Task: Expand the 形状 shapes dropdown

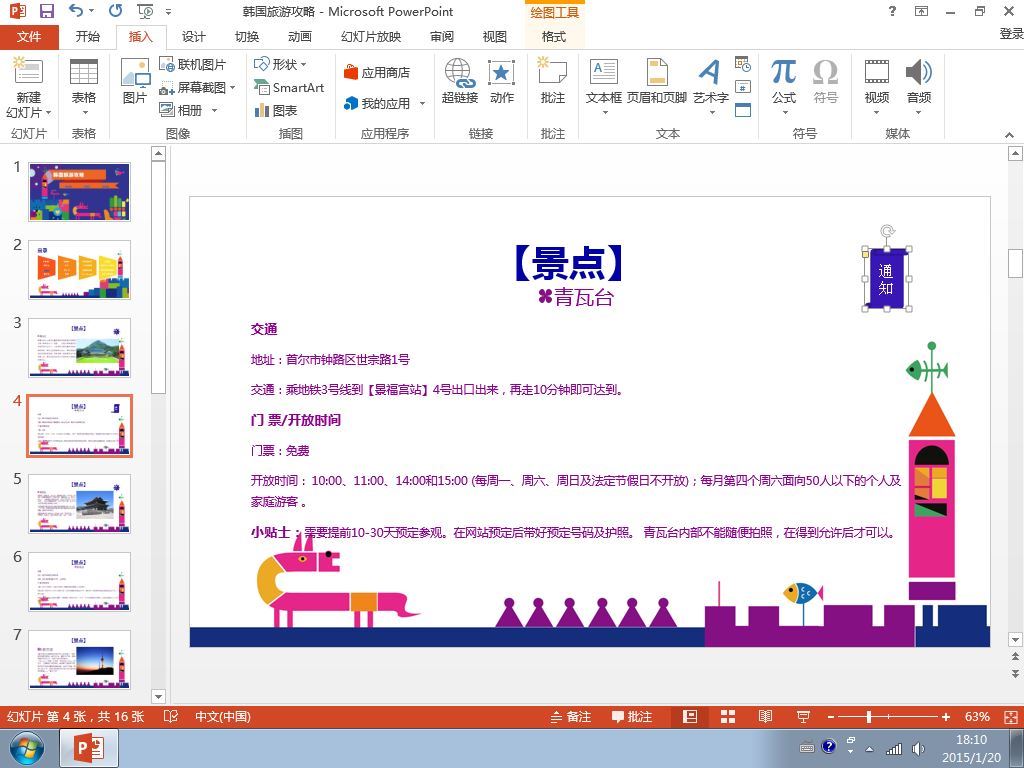Action: (x=280, y=64)
